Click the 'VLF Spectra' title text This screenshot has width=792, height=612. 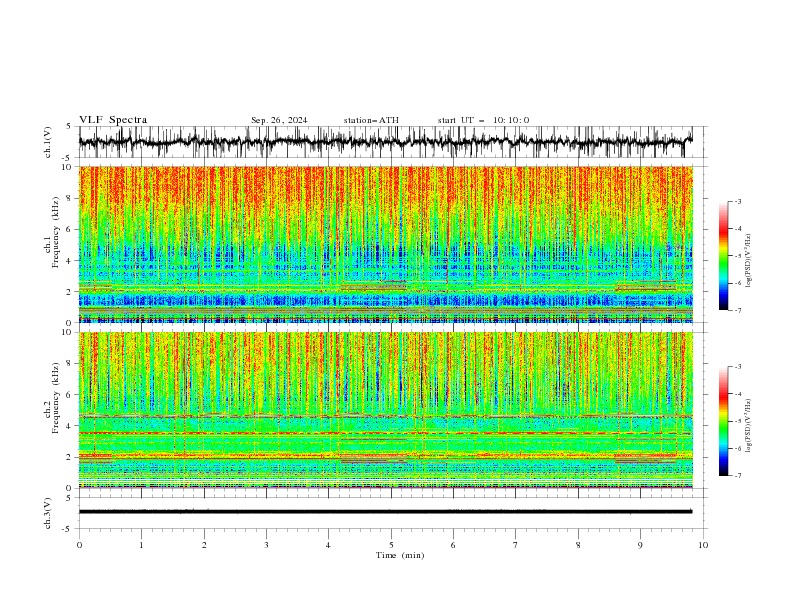(113, 120)
